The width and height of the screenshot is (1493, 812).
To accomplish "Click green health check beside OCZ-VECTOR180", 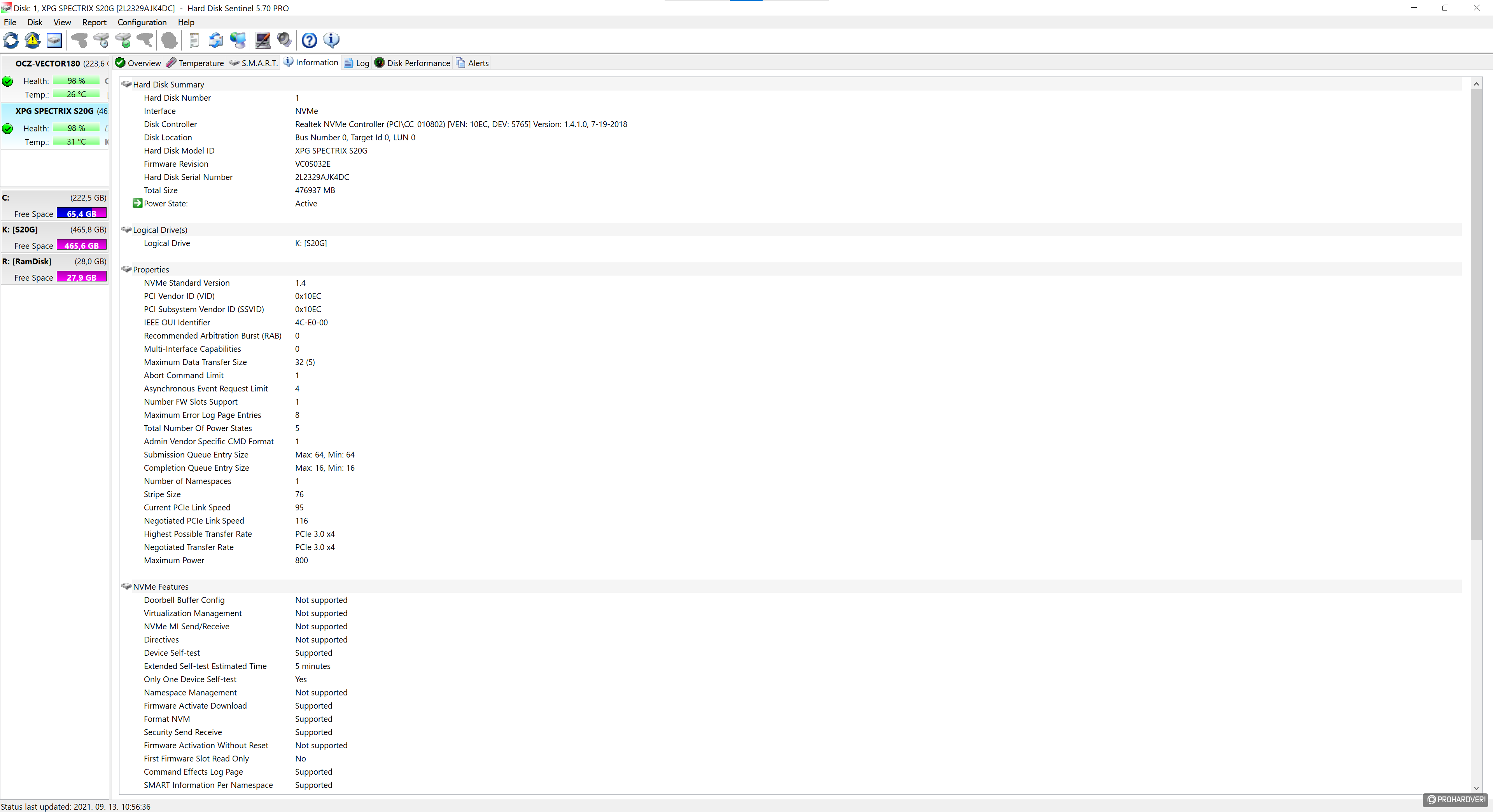I will [7, 81].
